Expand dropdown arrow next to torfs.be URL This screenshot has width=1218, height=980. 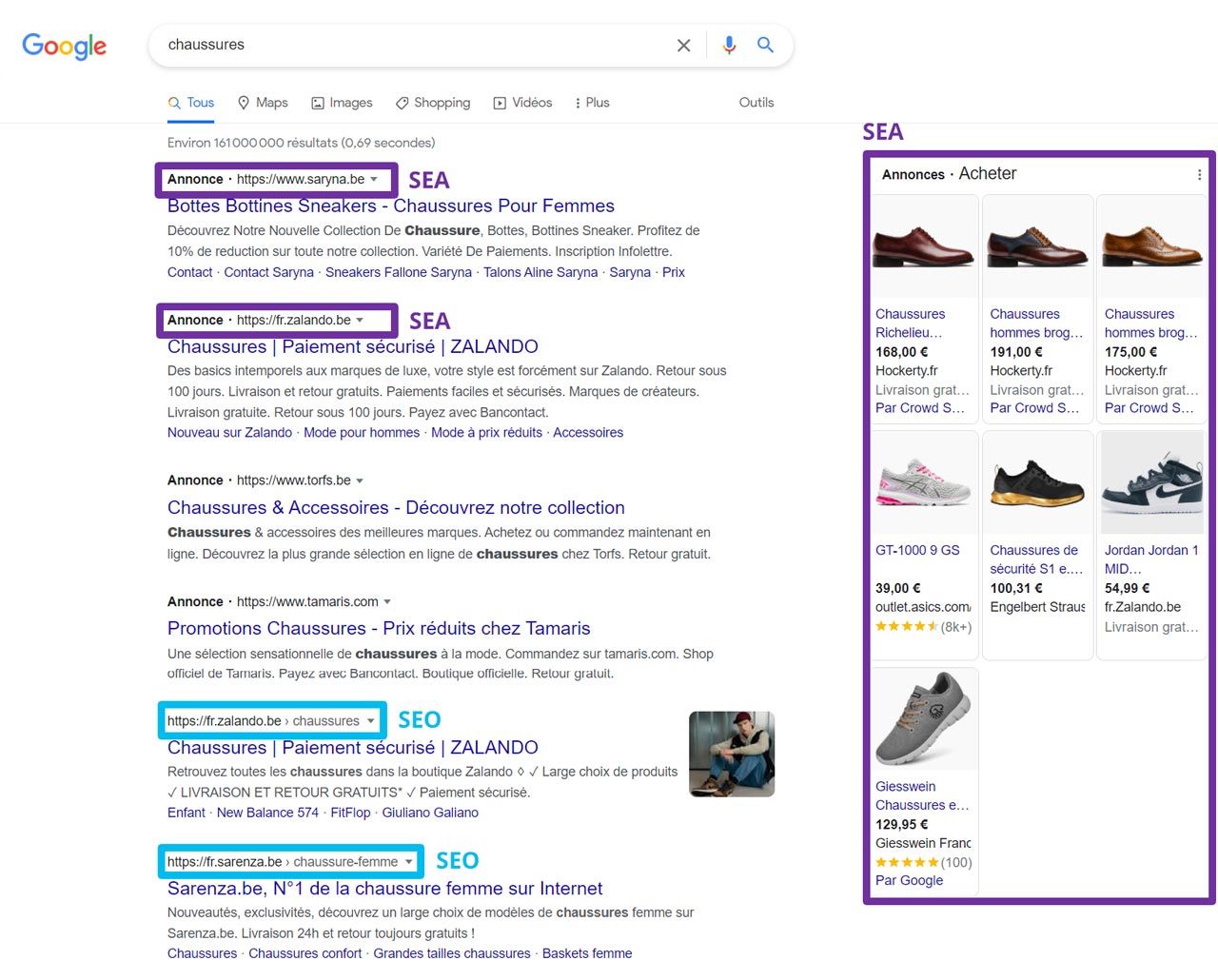click(360, 480)
